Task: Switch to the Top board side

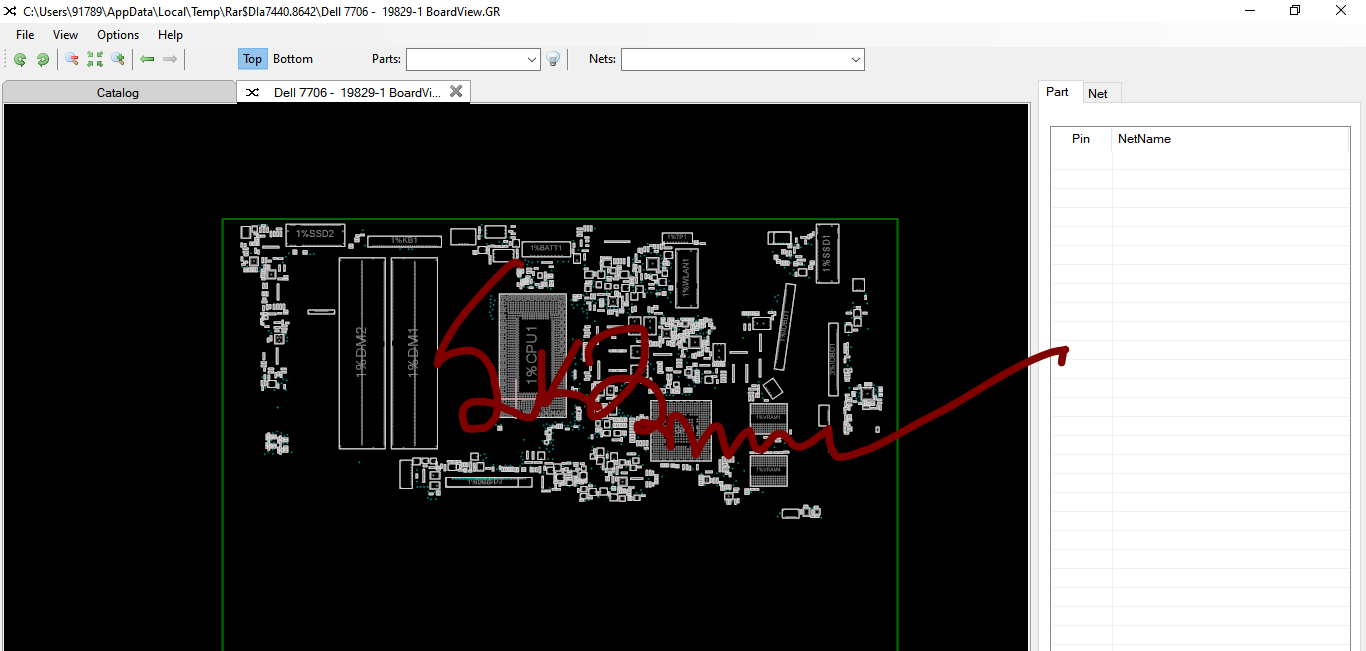Action: pos(252,59)
